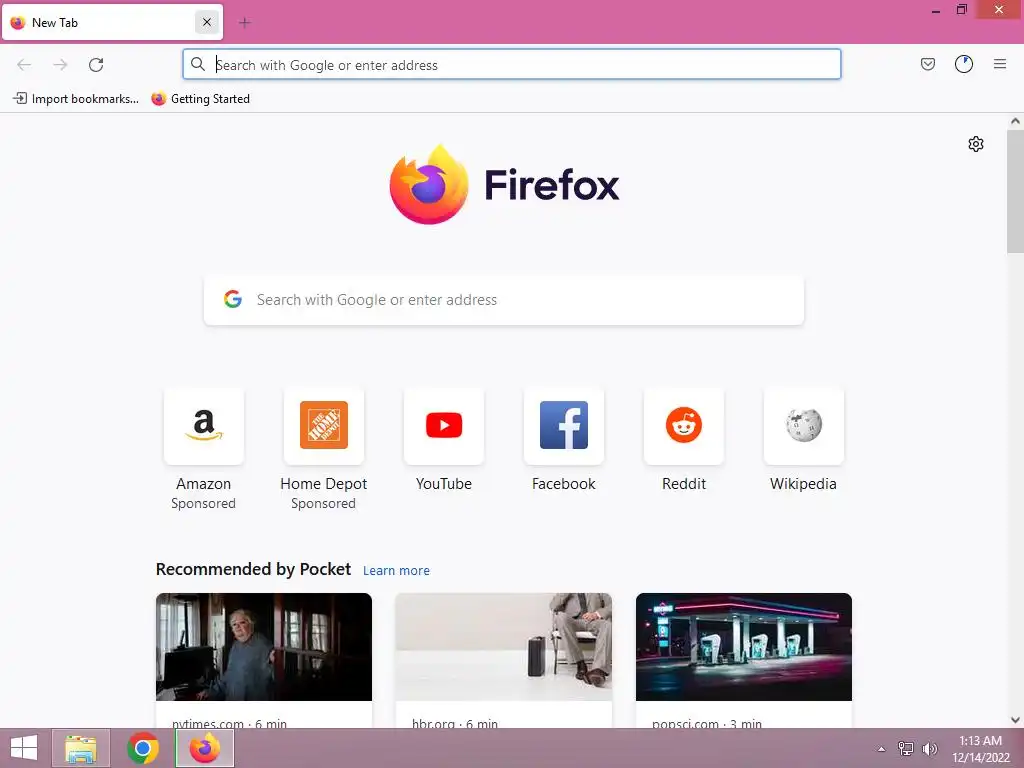Open the Save to Pocket icon
1024x768 pixels.
click(927, 64)
